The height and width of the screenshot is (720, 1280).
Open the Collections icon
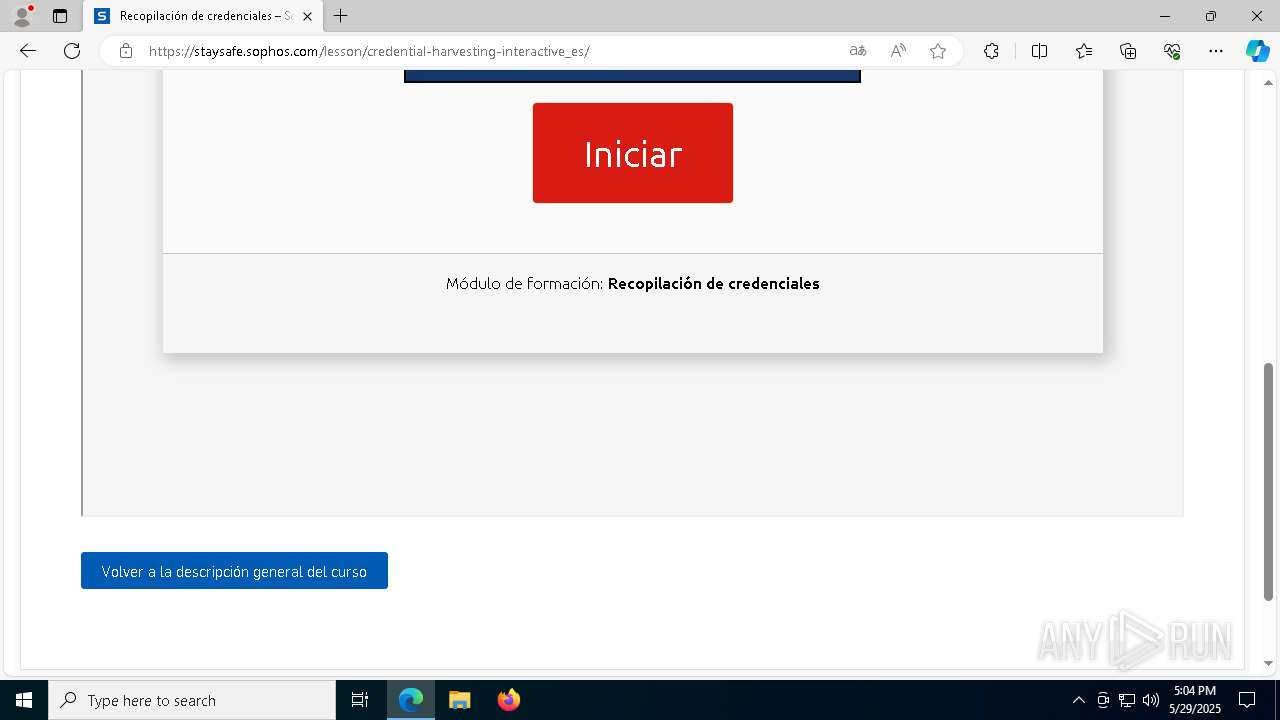(x=1128, y=51)
